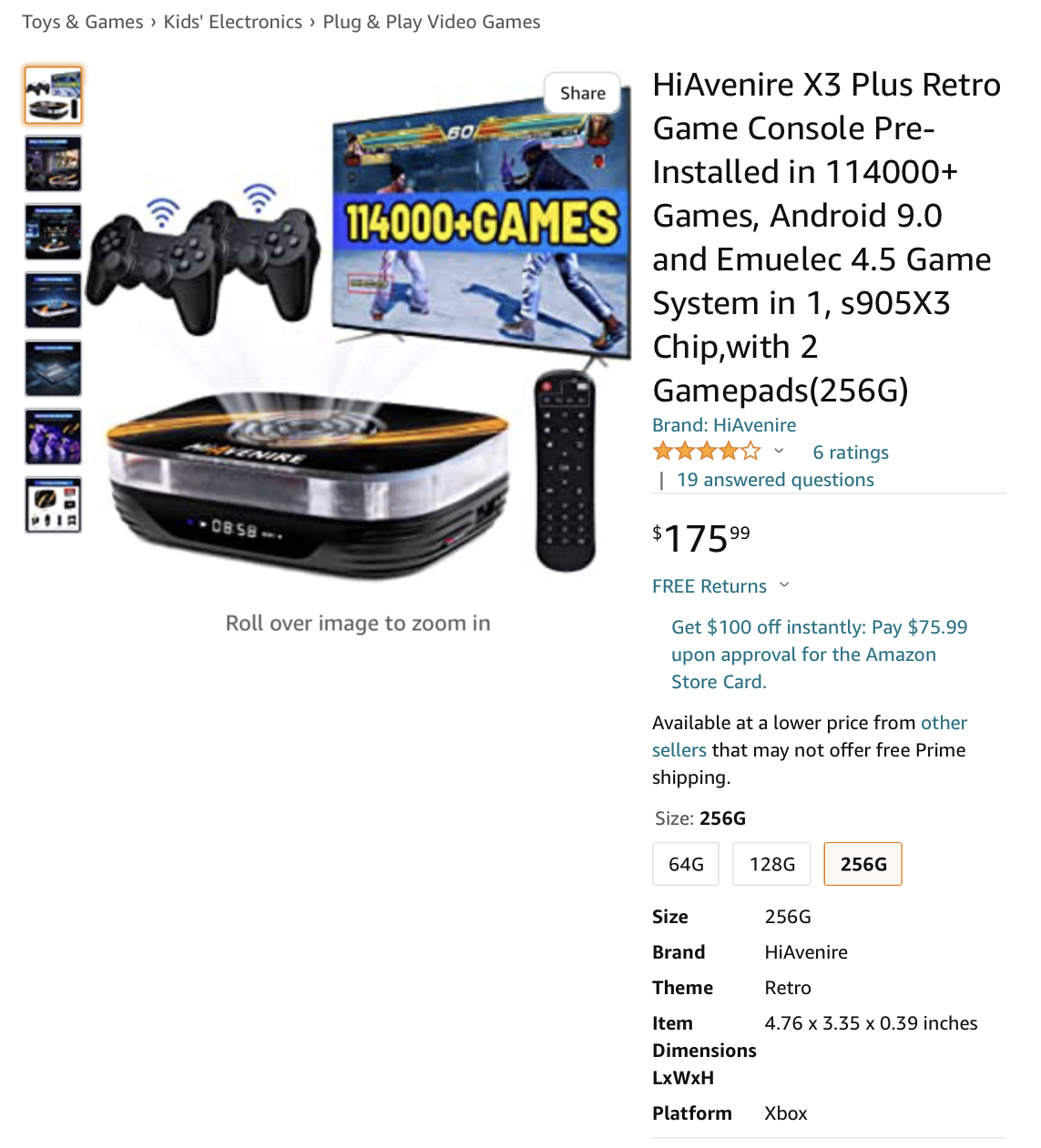Open the Brand: HiAvenire link
Screen dimensions: 1041x1148
pyautogui.click(x=724, y=425)
